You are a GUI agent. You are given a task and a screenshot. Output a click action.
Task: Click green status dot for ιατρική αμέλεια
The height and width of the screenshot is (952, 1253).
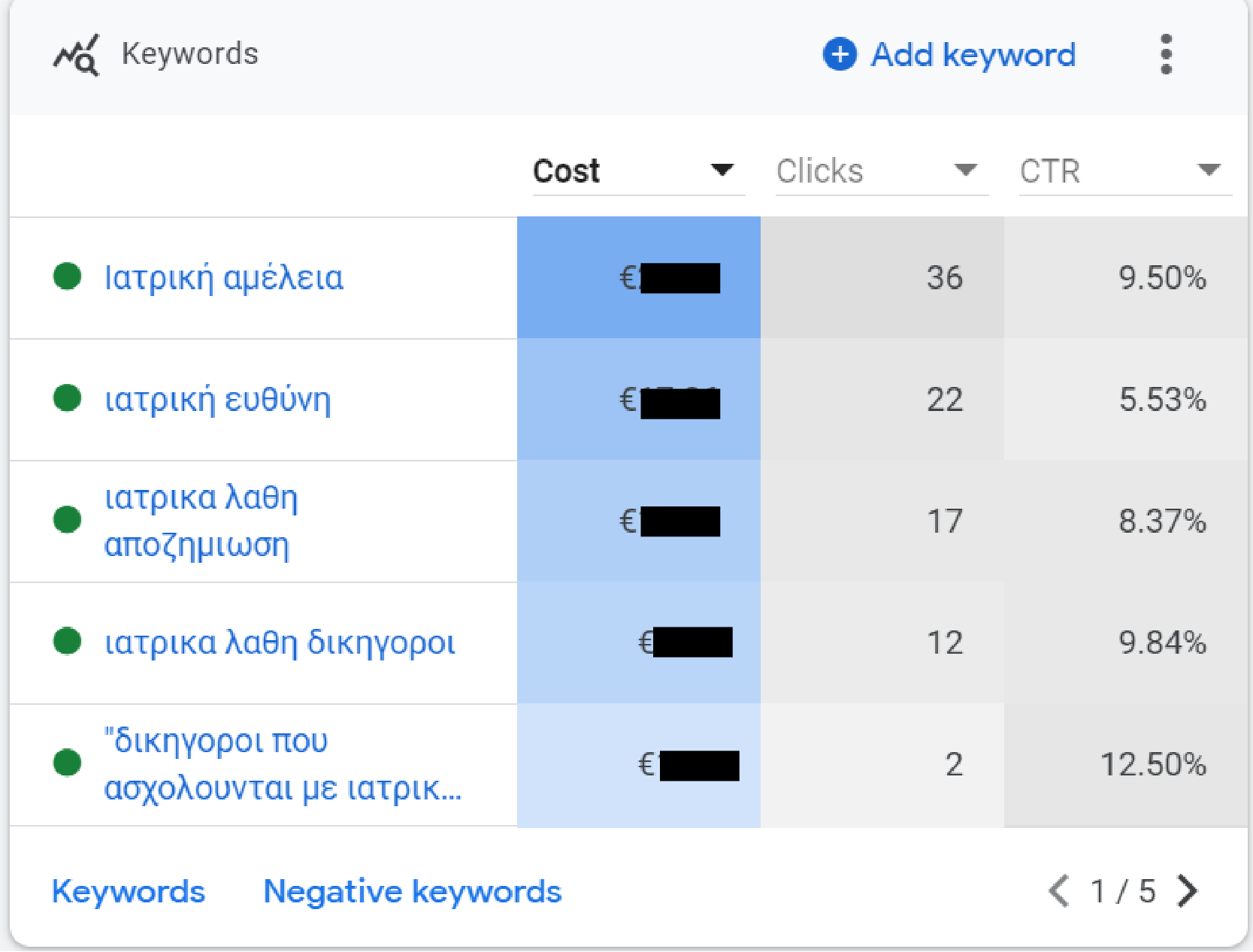pos(68,277)
